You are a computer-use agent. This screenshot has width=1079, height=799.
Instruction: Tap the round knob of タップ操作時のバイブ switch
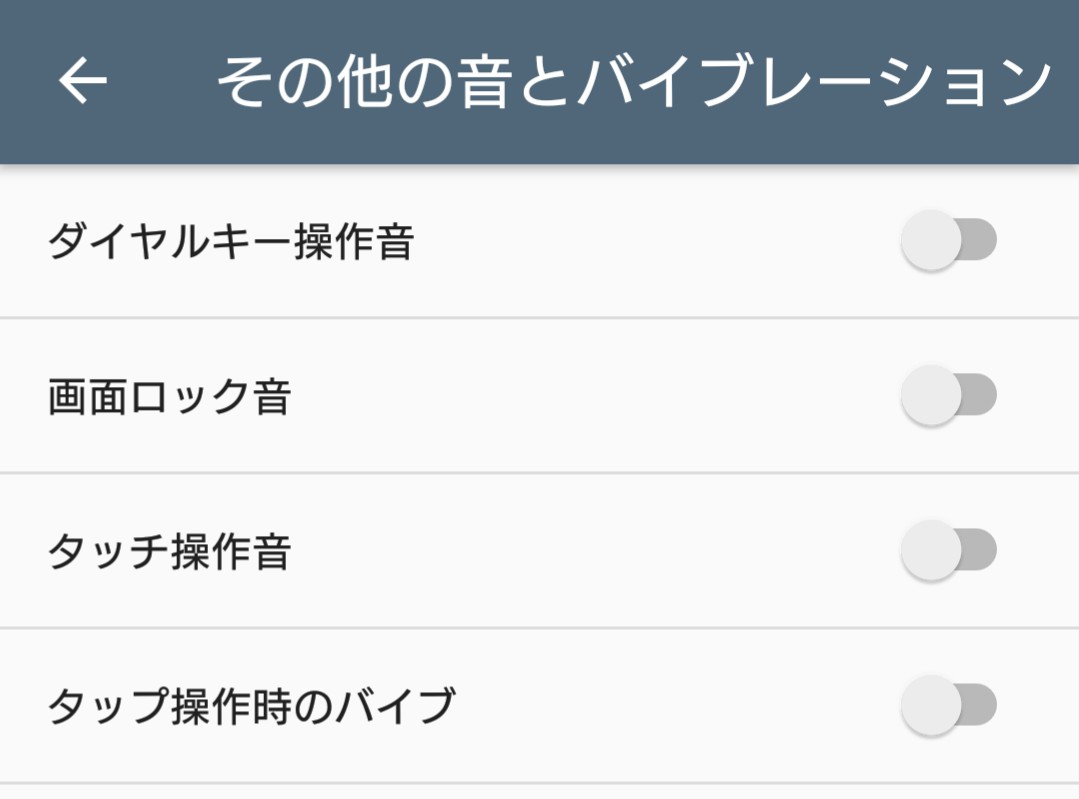[931, 705]
